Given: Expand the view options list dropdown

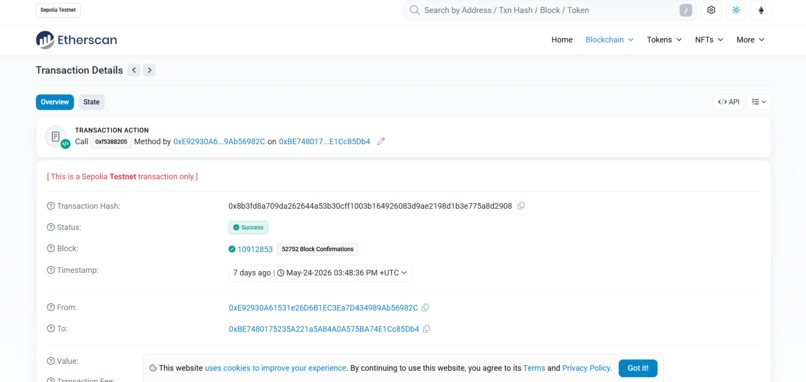Looking at the screenshot, I should [759, 102].
